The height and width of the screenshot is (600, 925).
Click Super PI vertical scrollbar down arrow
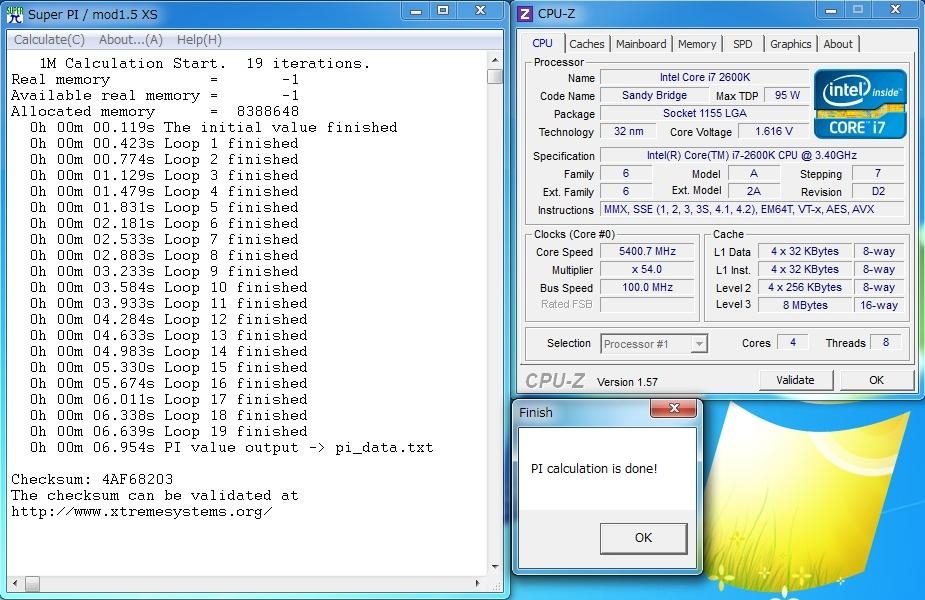(495, 566)
